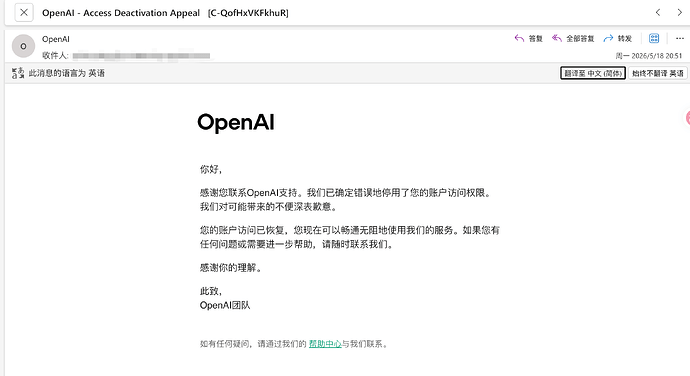The height and width of the screenshot is (376, 690).
Task: Forward the email (转发)
Action: [x=618, y=38]
